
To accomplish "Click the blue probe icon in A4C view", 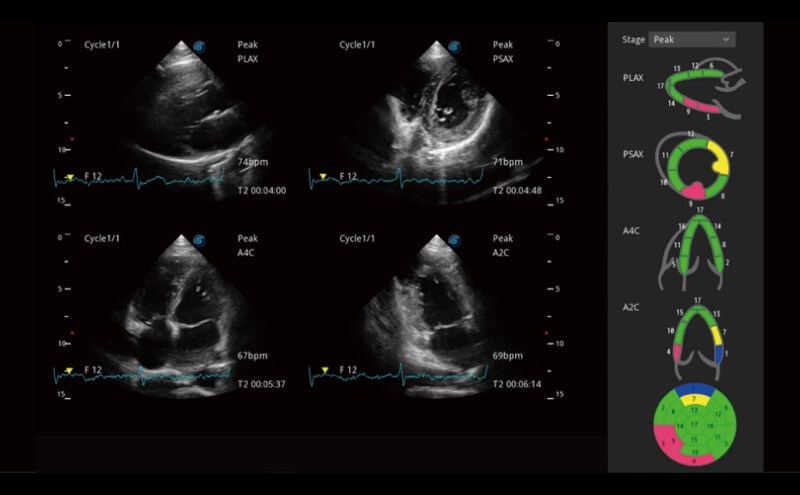I will click(200, 240).
